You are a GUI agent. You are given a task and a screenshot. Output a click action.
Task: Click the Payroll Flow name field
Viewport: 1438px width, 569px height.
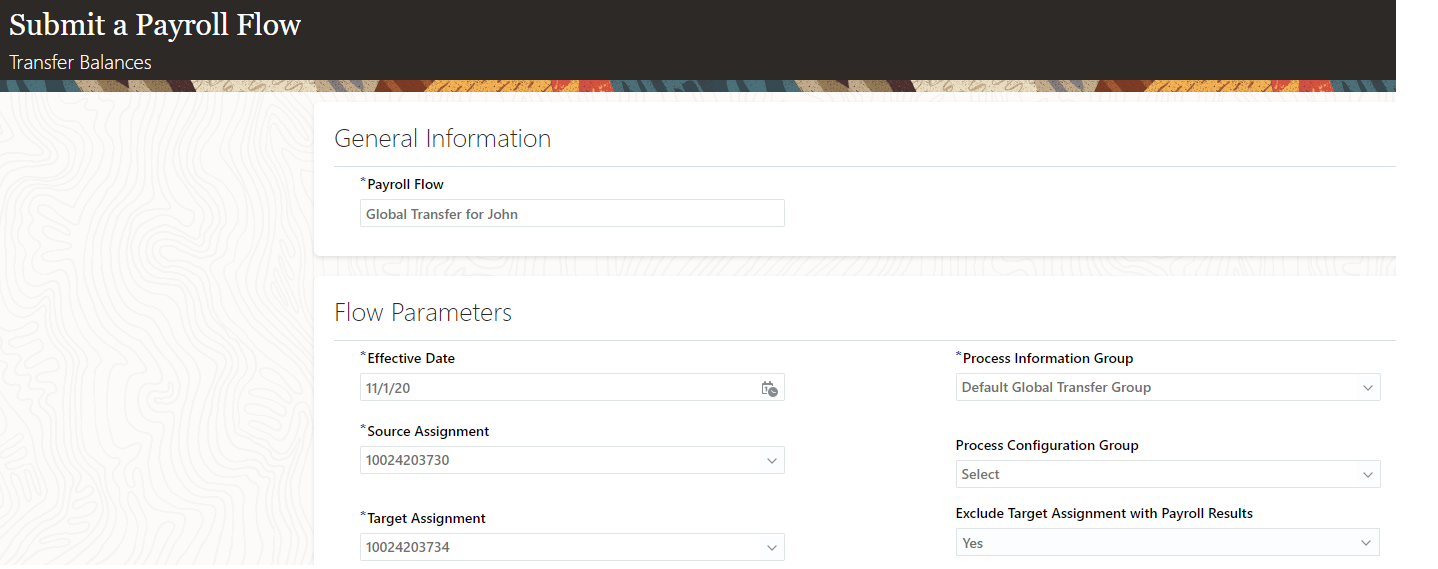click(x=571, y=214)
